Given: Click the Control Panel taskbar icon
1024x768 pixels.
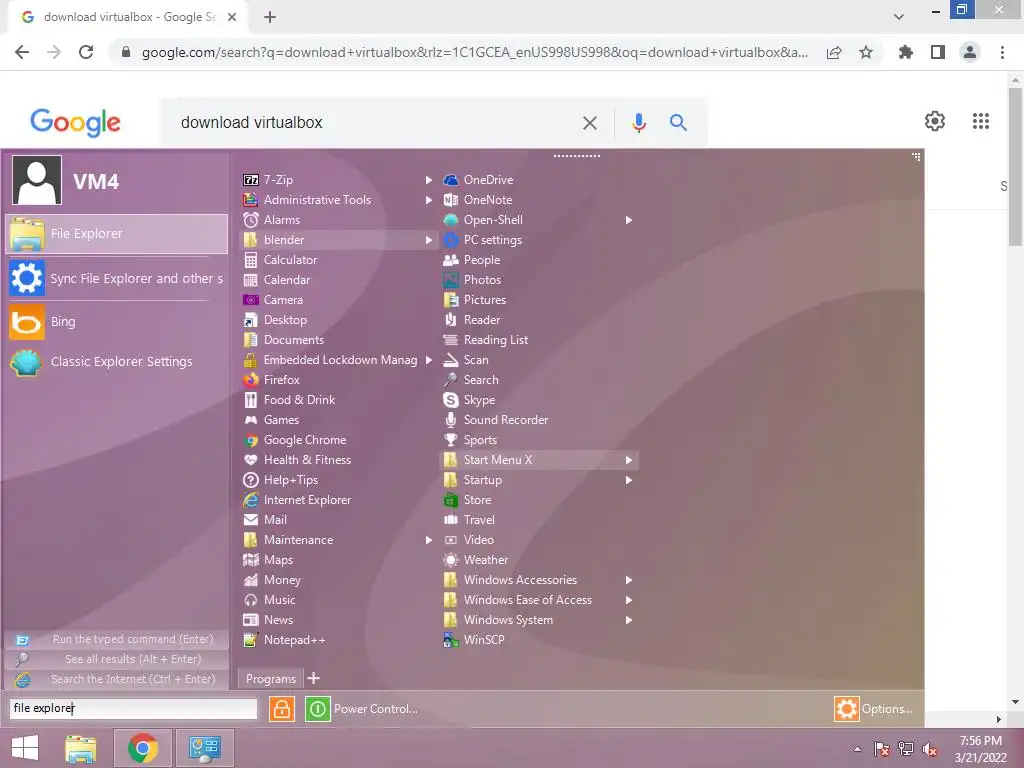Looking at the screenshot, I should point(204,748).
